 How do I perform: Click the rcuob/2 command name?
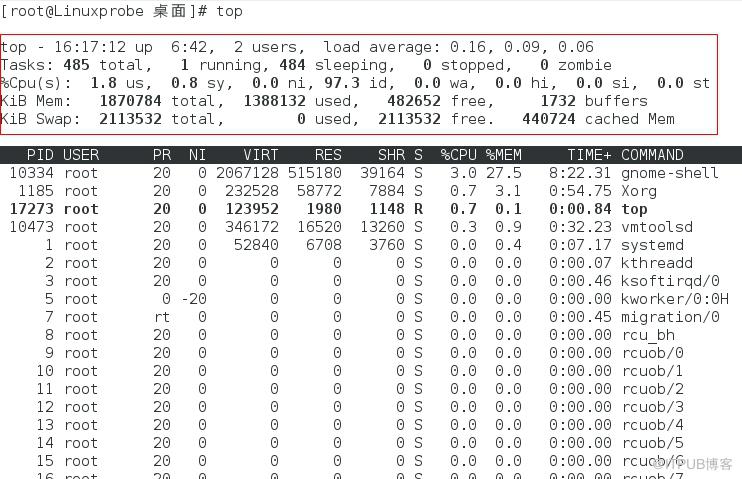652,389
